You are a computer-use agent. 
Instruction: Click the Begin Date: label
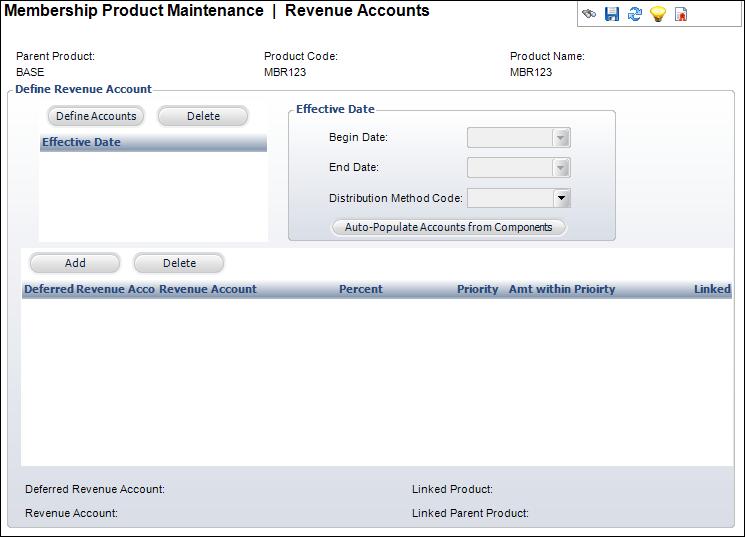pos(358,137)
